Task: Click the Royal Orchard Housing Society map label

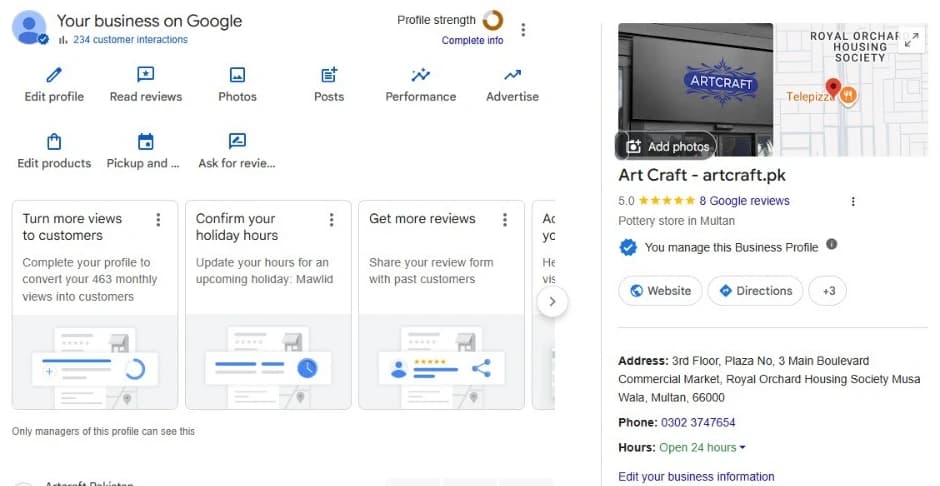Action: pyautogui.click(x=858, y=47)
